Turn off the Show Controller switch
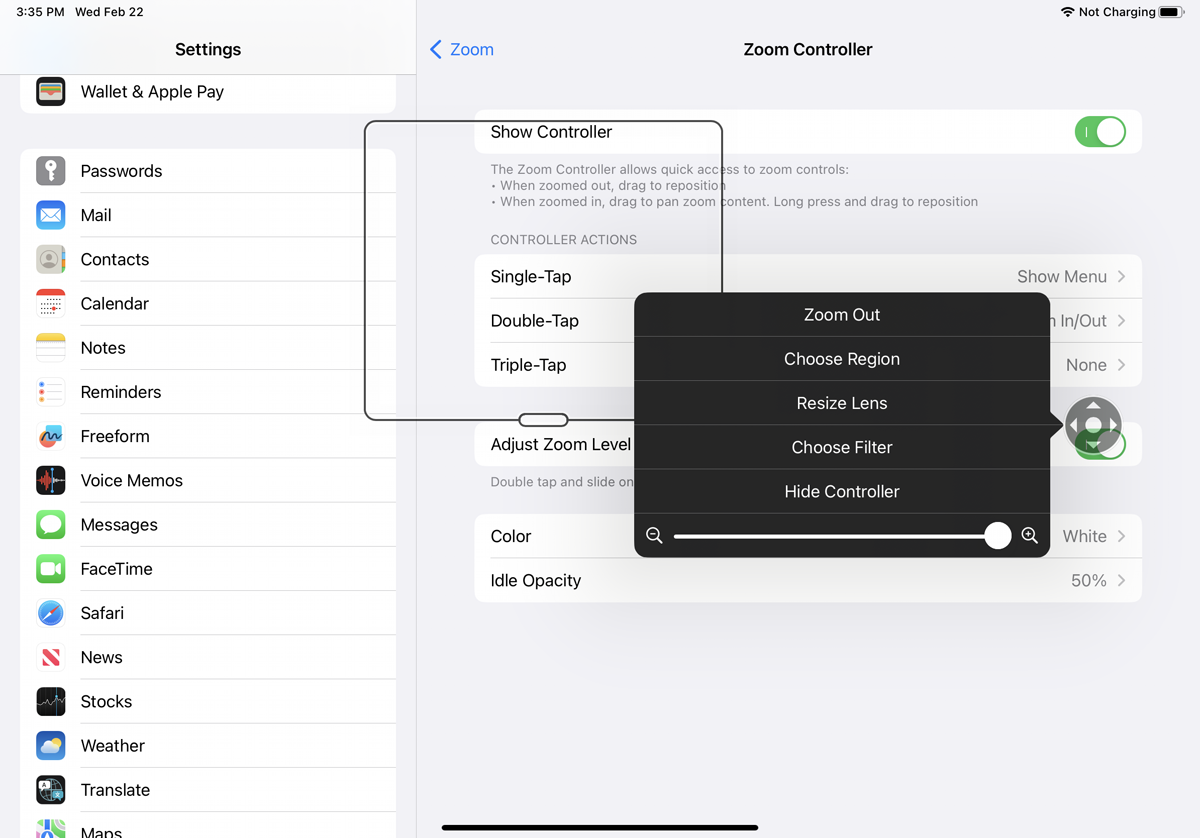Viewport: 1200px width, 838px height. point(1100,131)
